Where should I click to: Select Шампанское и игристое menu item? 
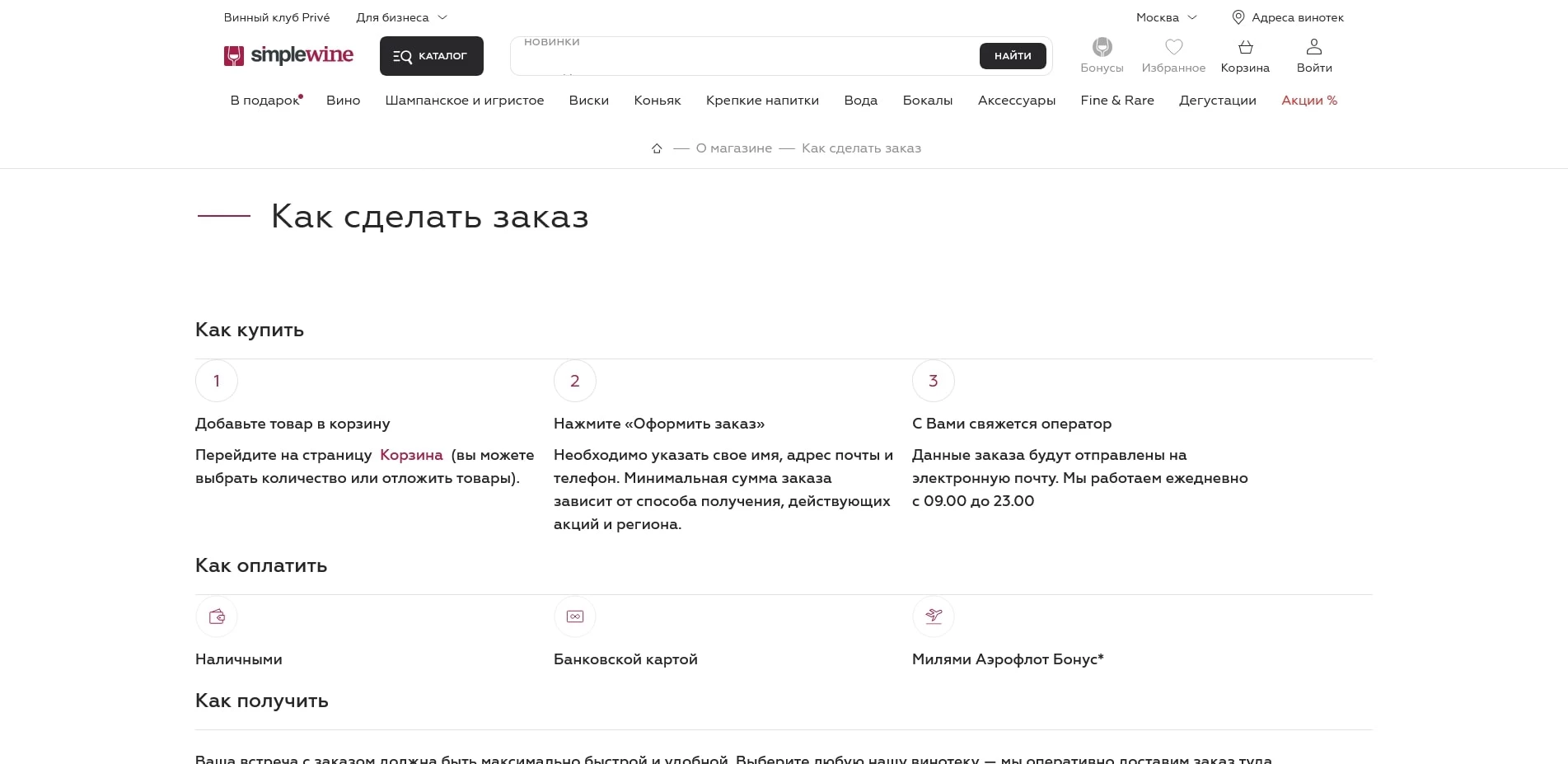pyautogui.click(x=464, y=101)
